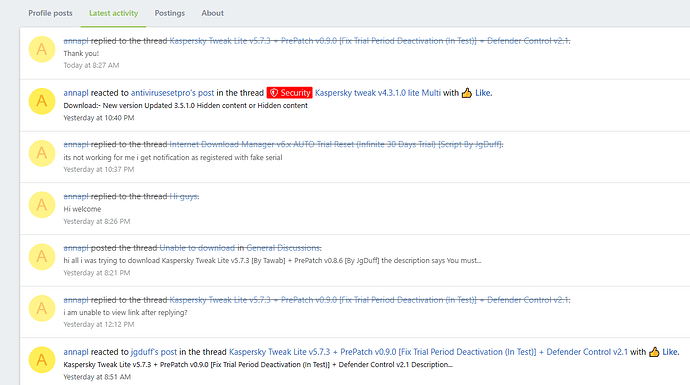Click 'Yesterday at 8:51 AM' timestamp
This screenshot has width=690, height=385.
coord(97,377)
